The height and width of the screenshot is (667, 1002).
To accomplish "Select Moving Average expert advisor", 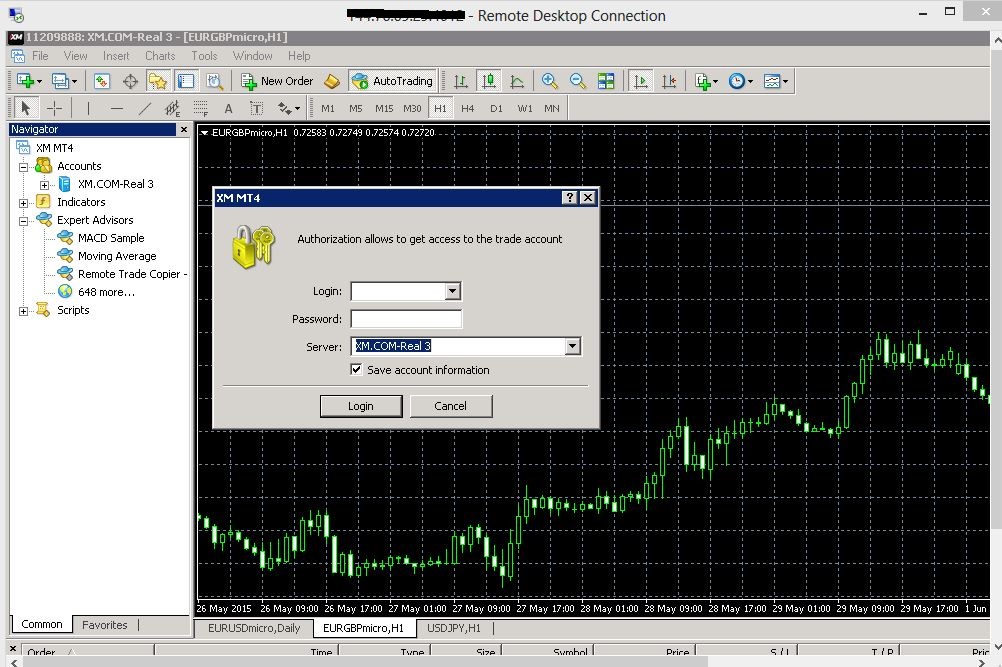I will click(117, 256).
